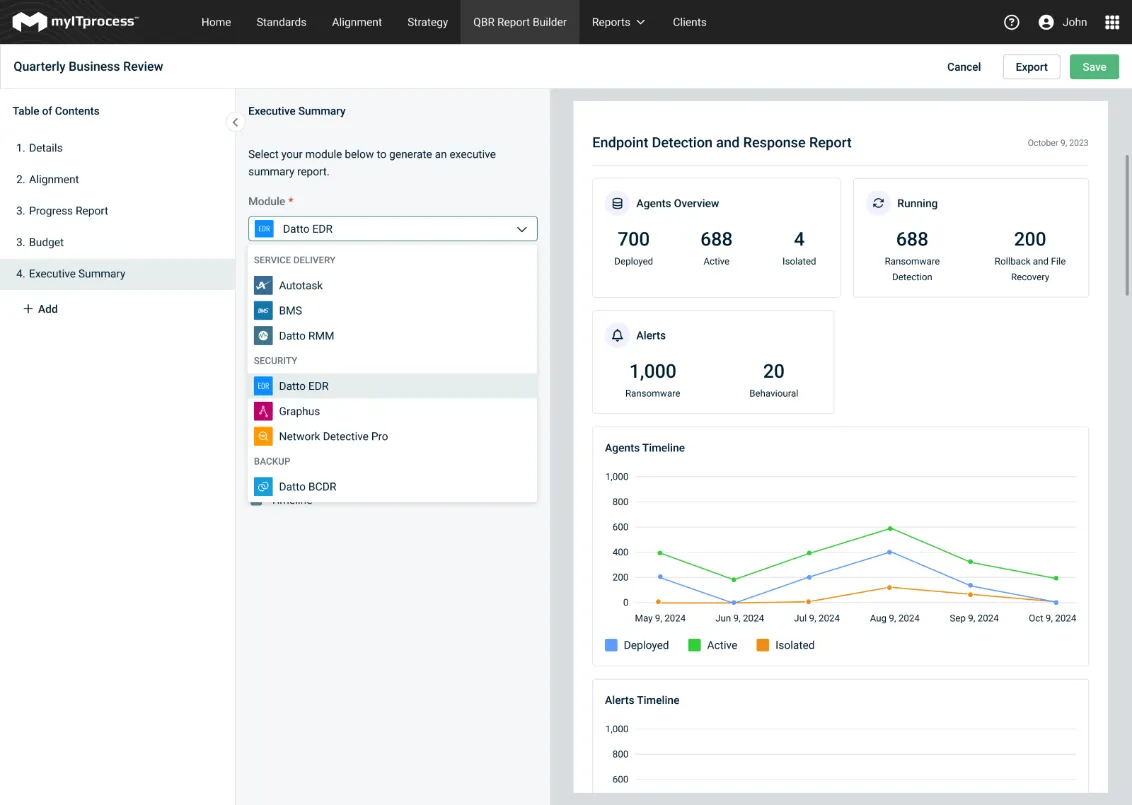Click the Graphus module icon

[263, 411]
